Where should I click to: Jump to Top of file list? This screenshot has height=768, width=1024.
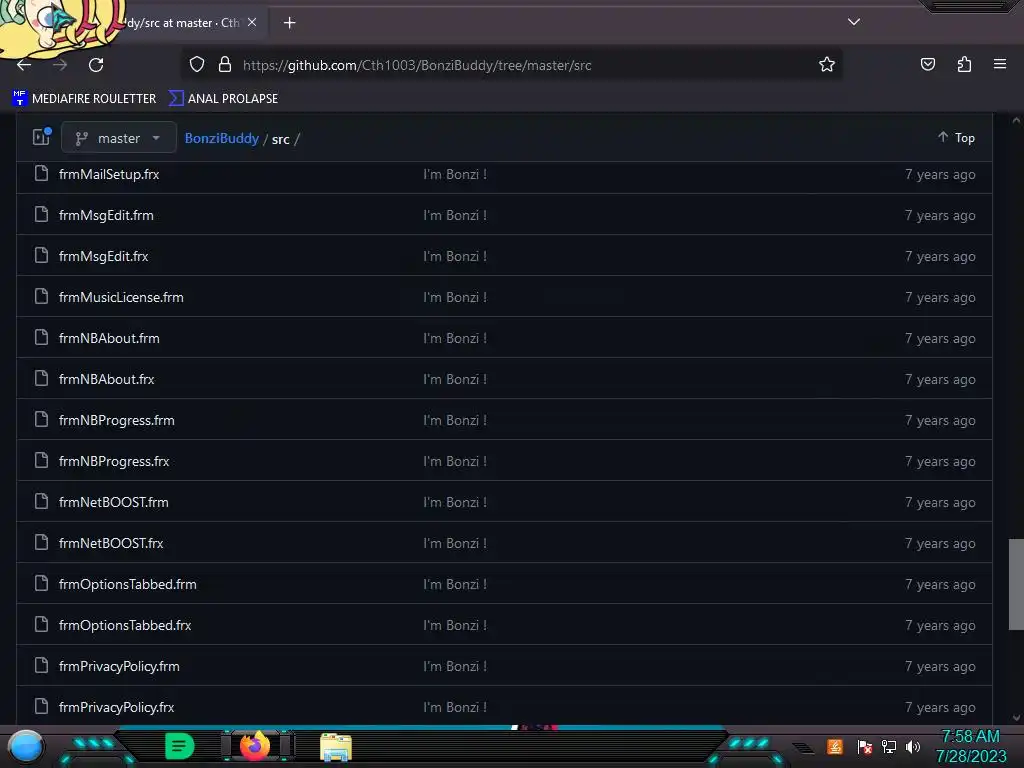tap(956, 138)
